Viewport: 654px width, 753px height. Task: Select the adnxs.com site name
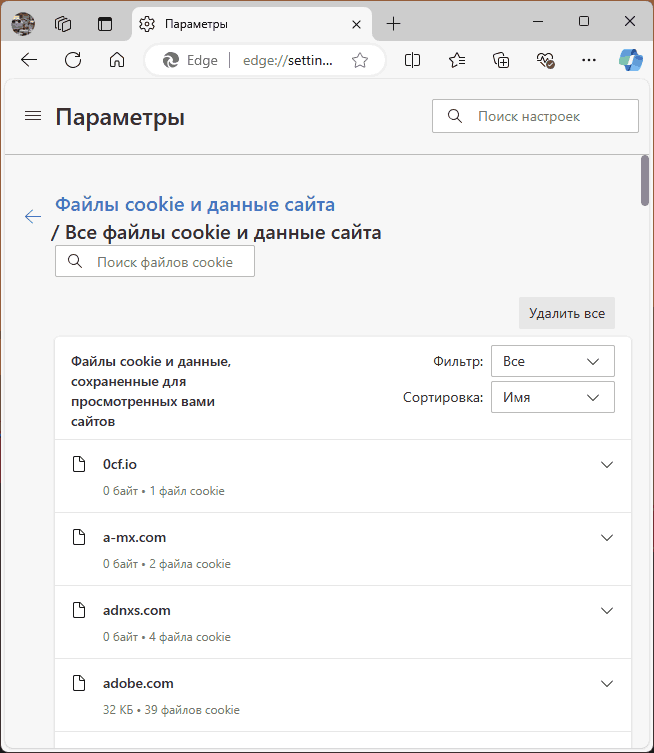pyautogui.click(x=136, y=610)
